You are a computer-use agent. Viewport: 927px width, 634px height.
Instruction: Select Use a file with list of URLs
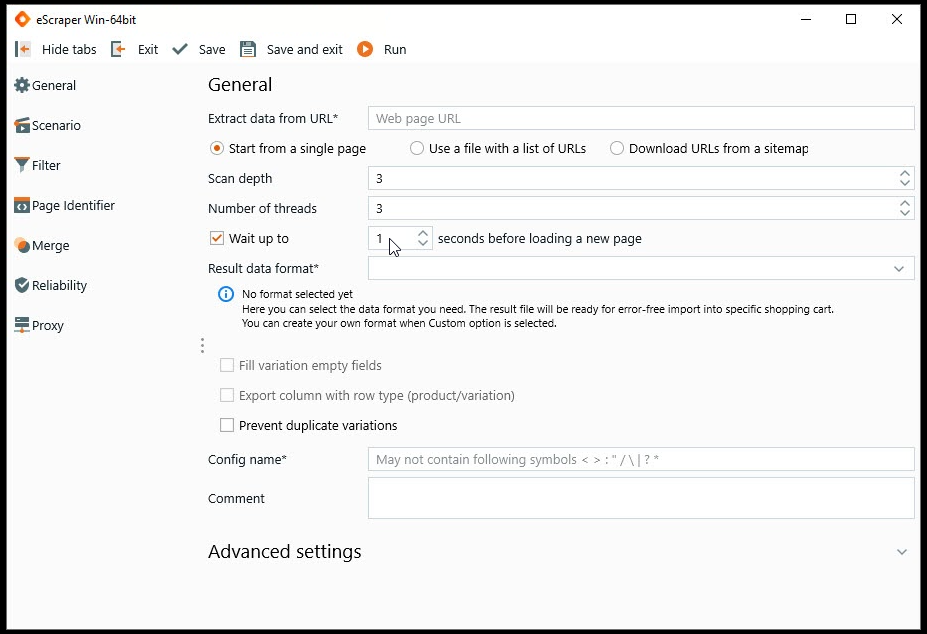[417, 148]
